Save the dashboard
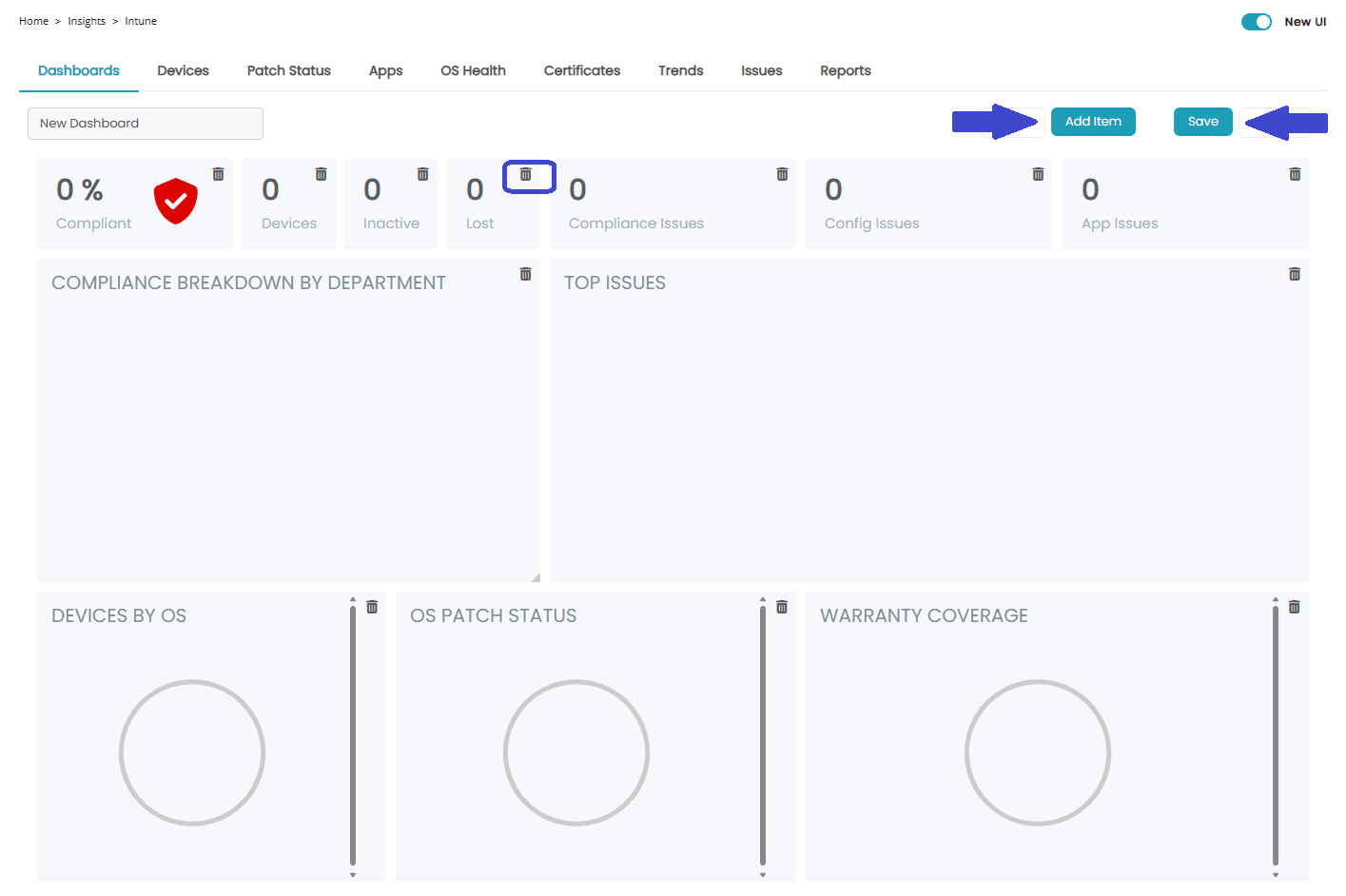Viewport: 1346px width, 896px height. pos(1202,122)
